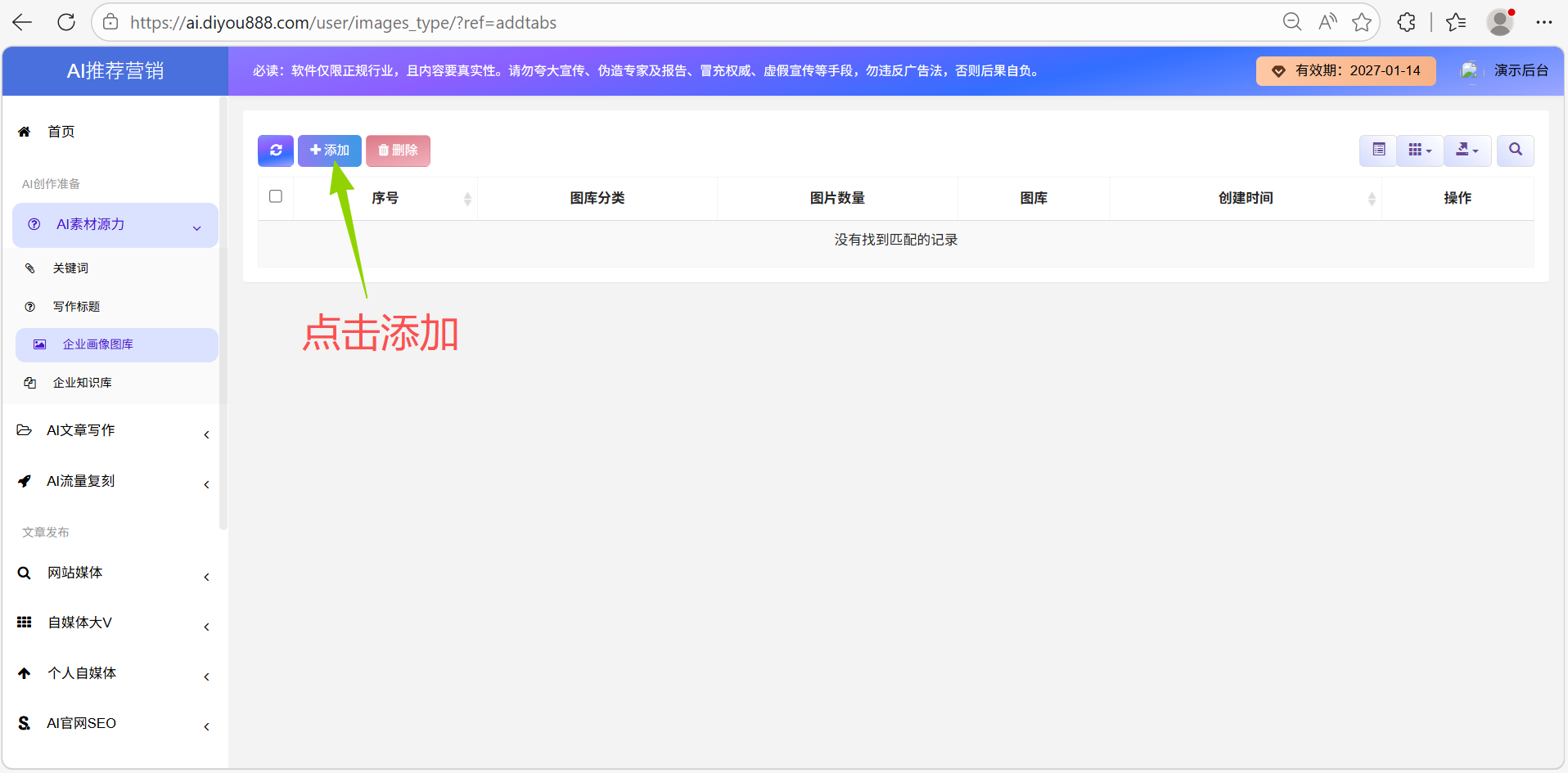Click the search magnifier icon in table toolbar
The image size is (1568, 773).
(x=1515, y=150)
